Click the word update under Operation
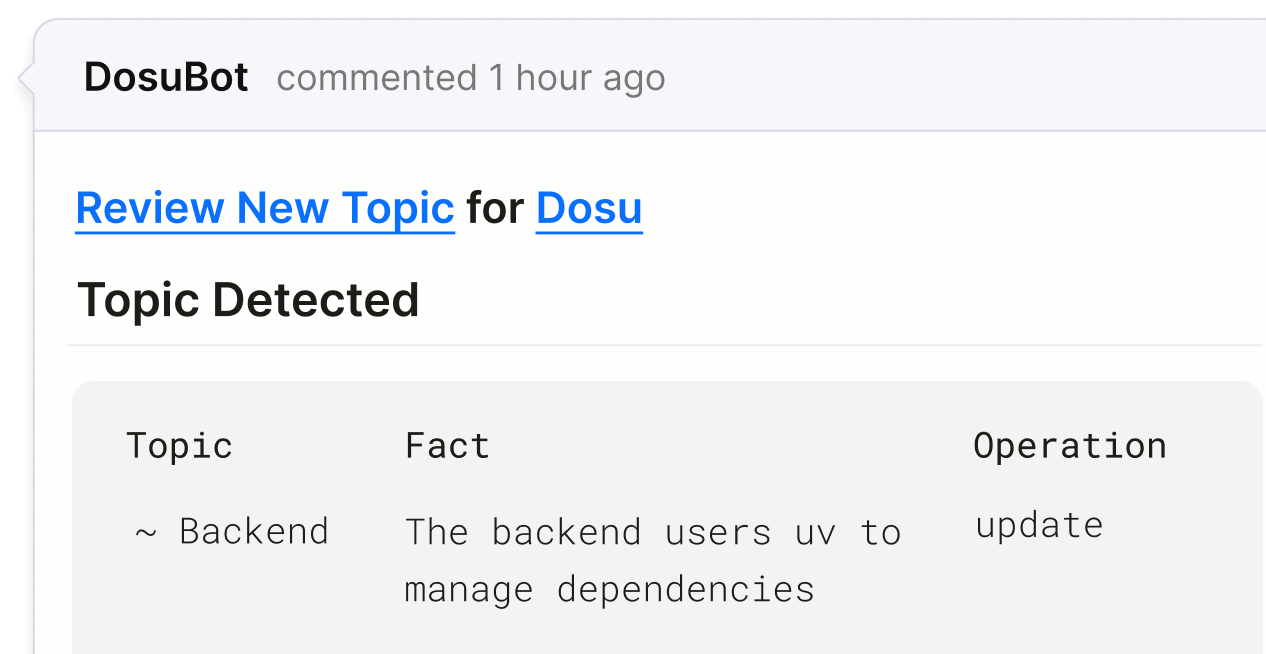This screenshot has height=654, width=1266. coord(1039,524)
